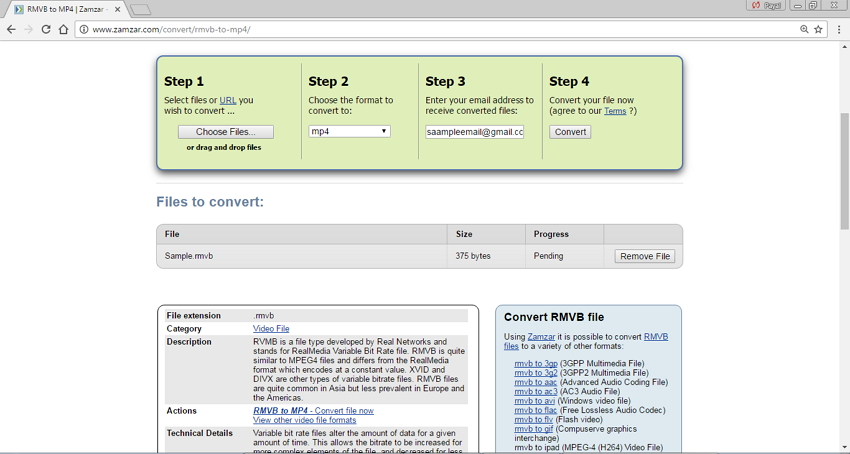
Task: Open the rmvb to avi link
Action: (535, 401)
